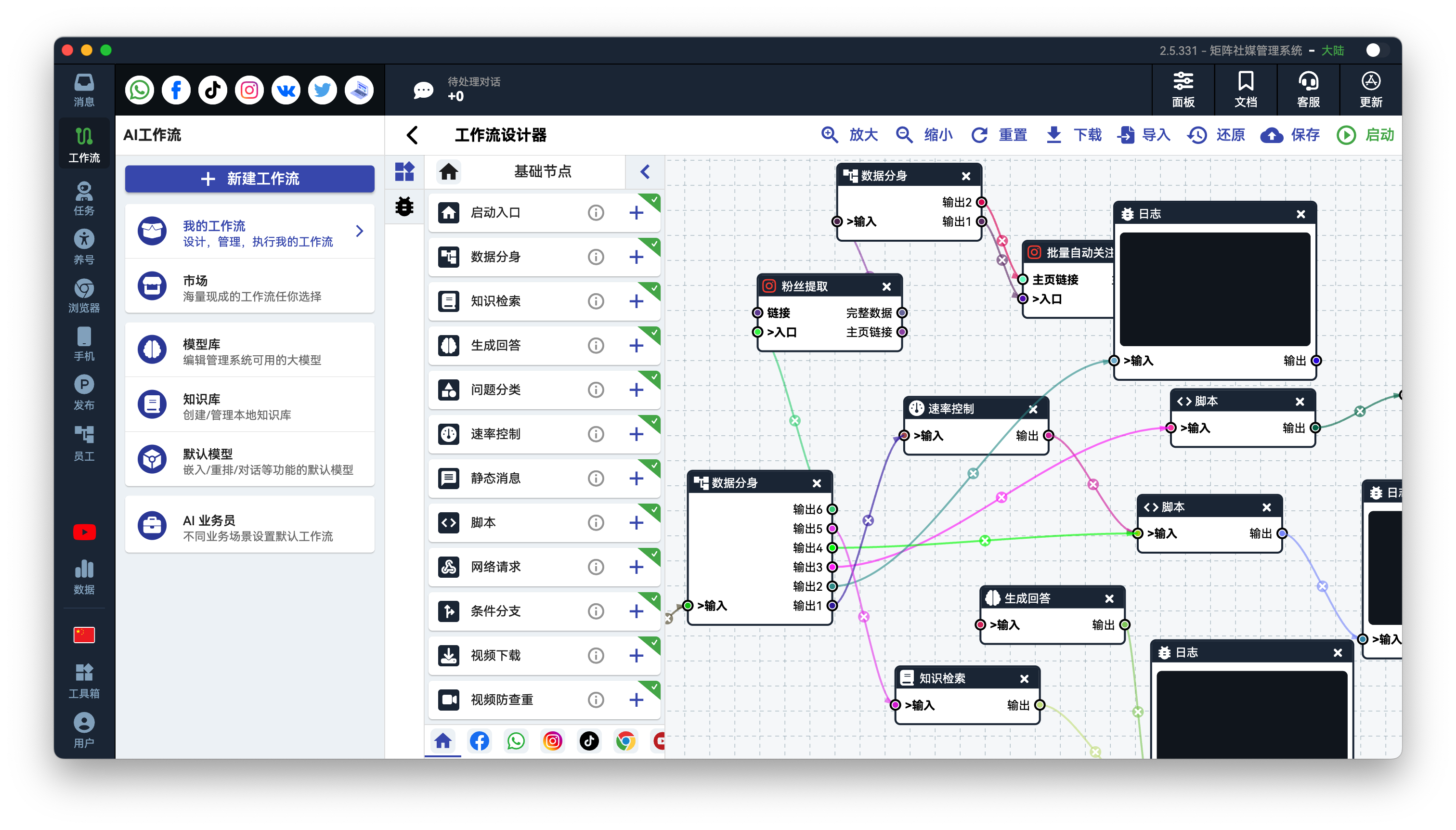The height and width of the screenshot is (830, 1456).
Task: Add the 脚本 node with plus icon
Action: 636,523
